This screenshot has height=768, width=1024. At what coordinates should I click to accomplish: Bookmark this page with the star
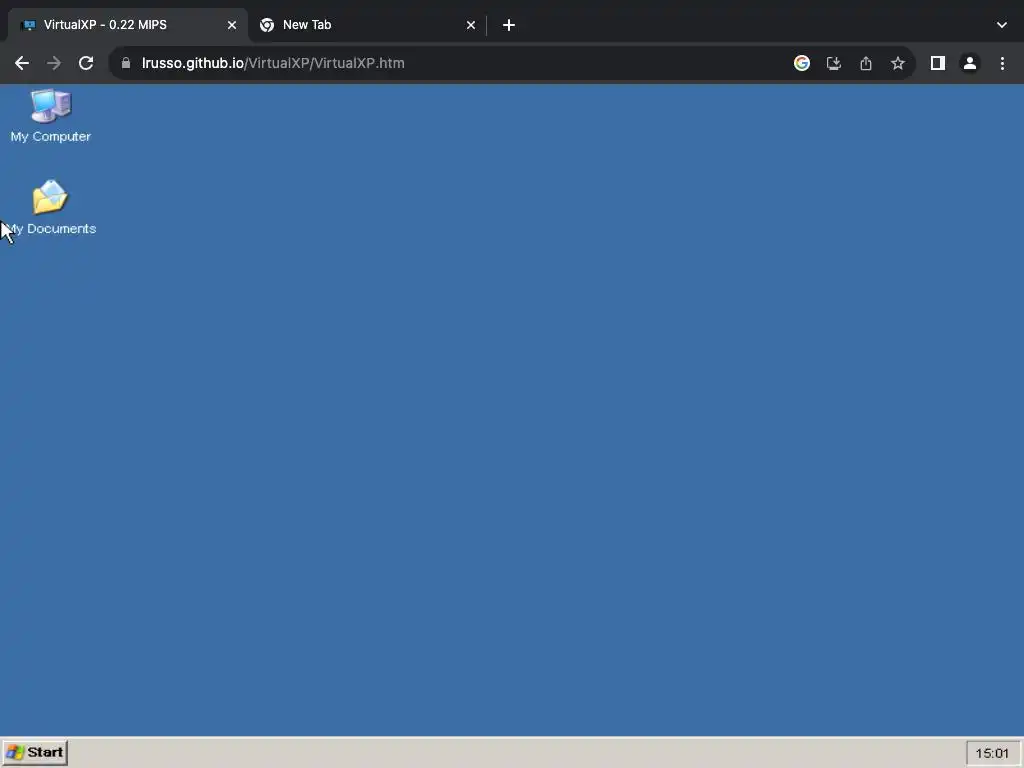pos(898,63)
